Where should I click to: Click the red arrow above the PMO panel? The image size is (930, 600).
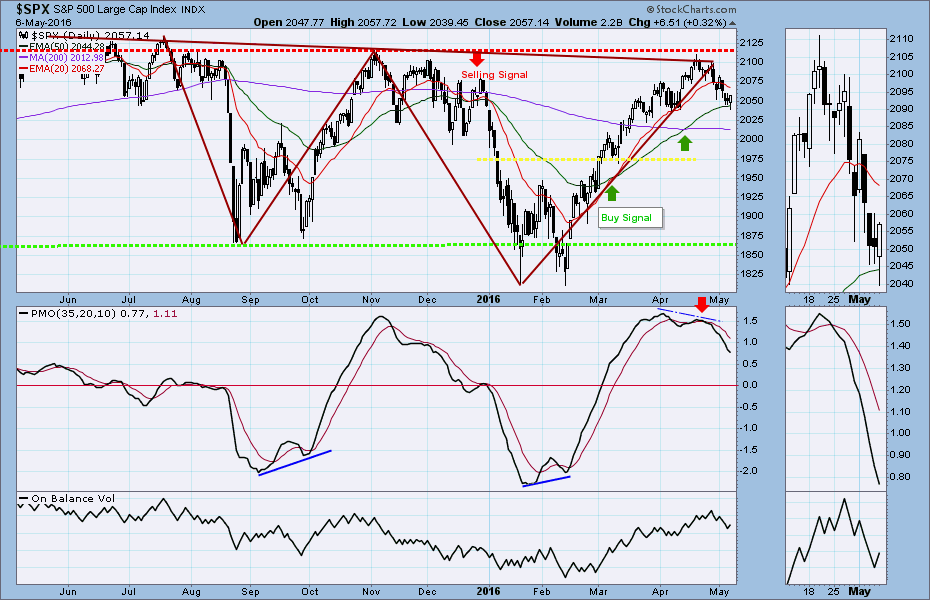click(x=701, y=303)
